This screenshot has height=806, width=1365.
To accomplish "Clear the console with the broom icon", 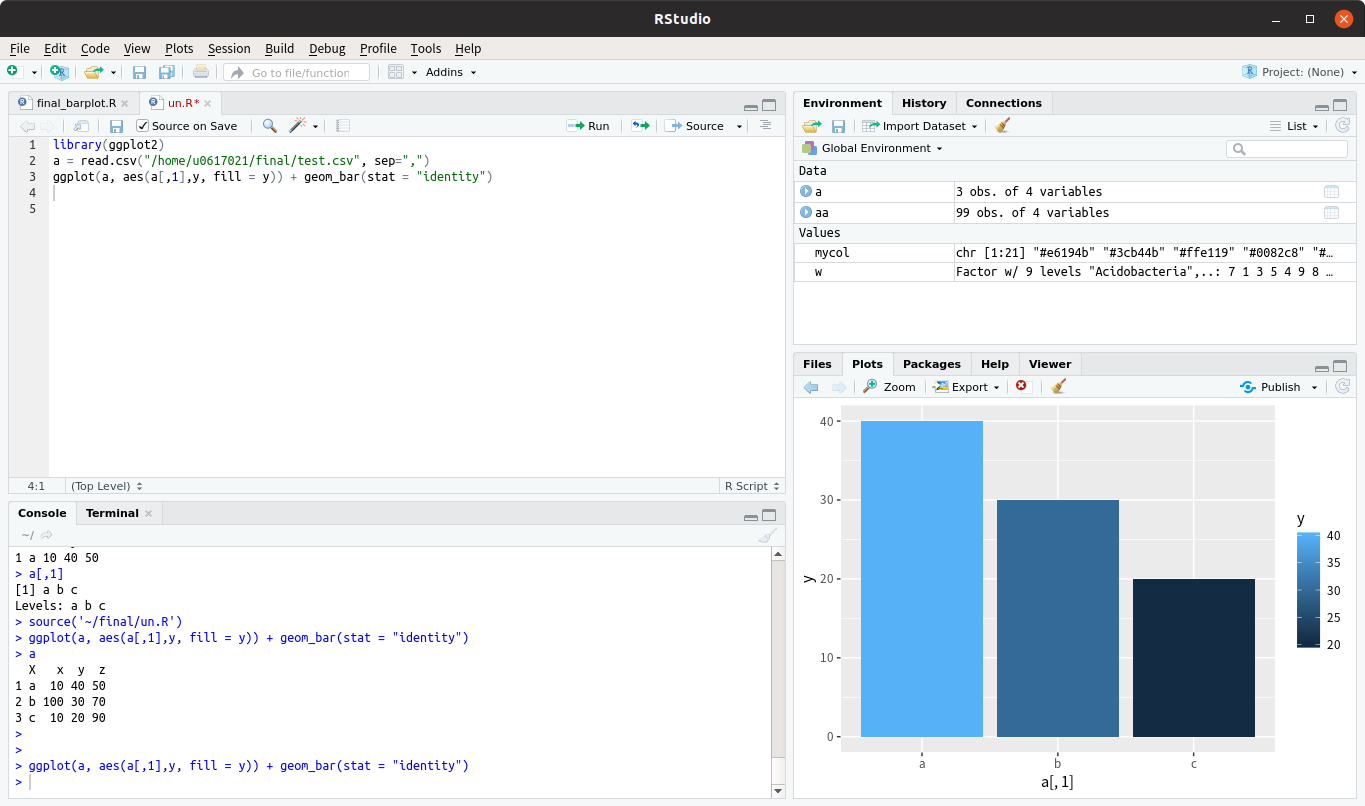I will point(767,536).
